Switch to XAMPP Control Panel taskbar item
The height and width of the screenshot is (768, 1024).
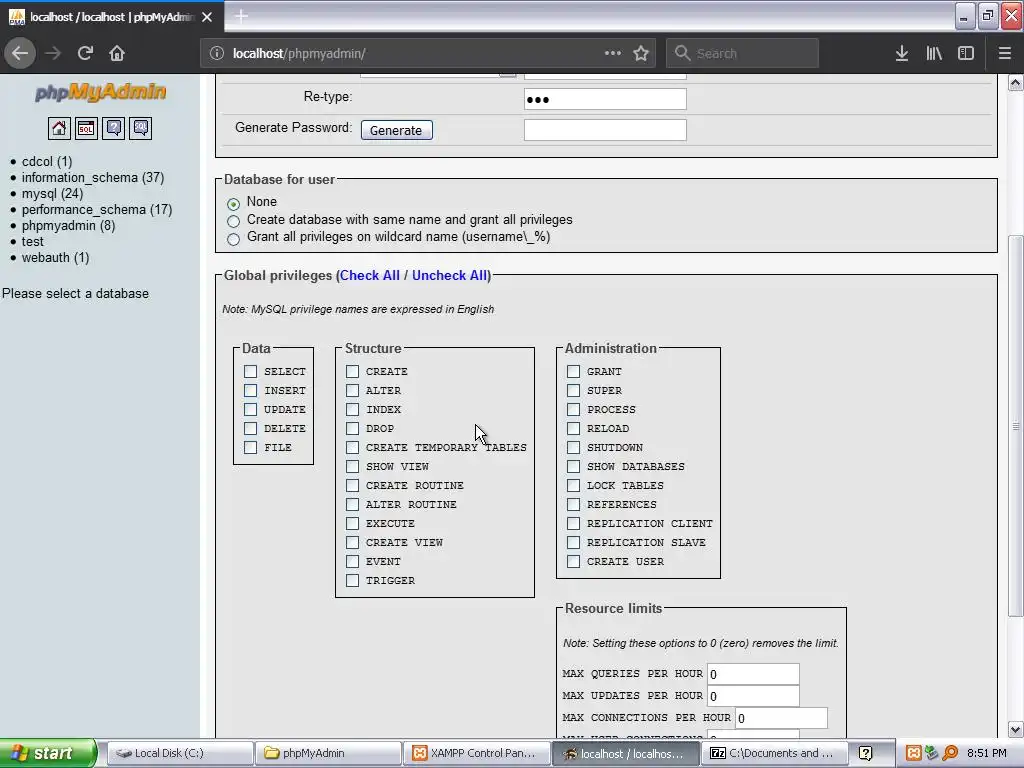pos(475,753)
